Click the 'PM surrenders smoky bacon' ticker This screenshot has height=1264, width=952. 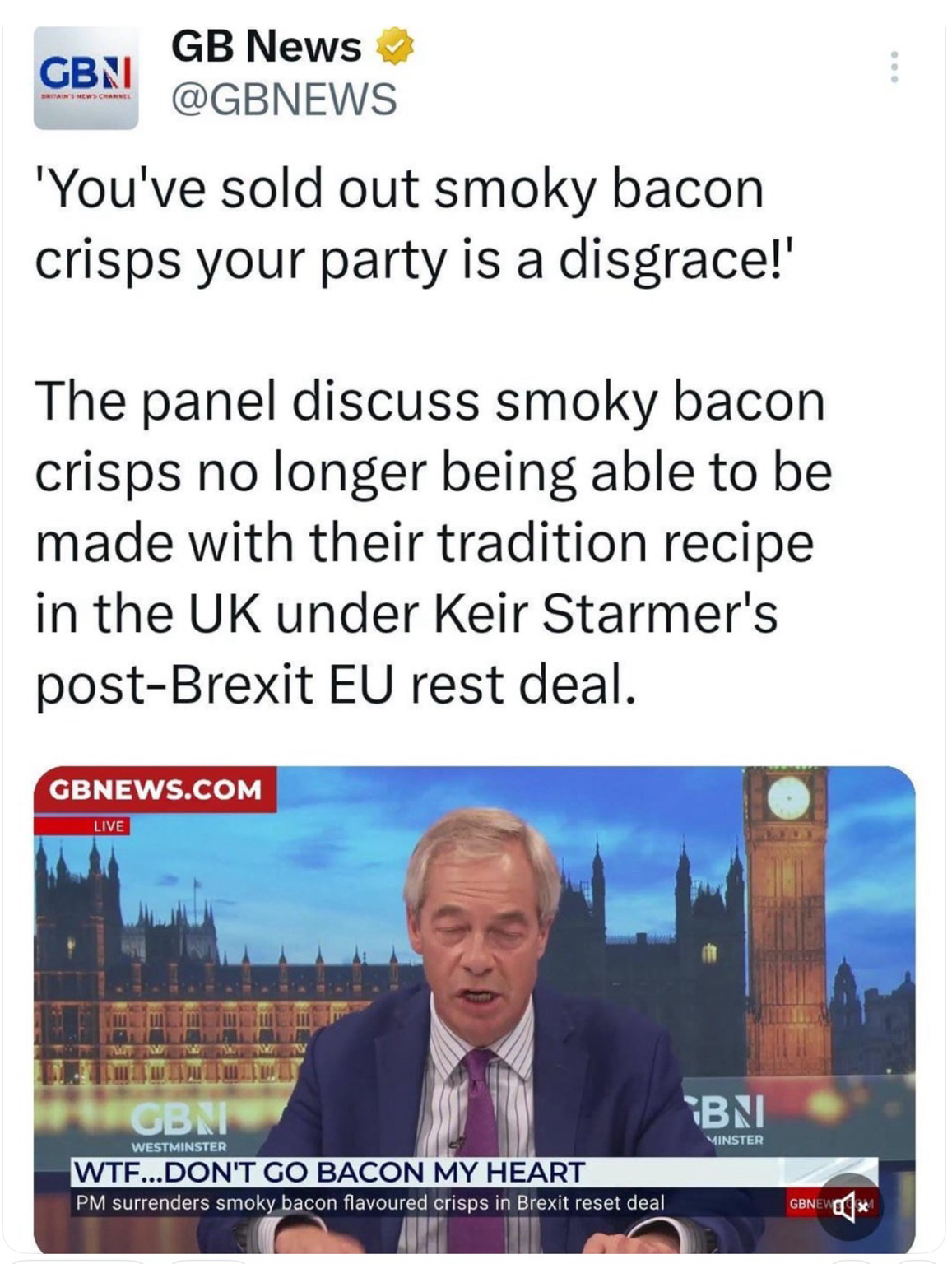pos(370,1201)
